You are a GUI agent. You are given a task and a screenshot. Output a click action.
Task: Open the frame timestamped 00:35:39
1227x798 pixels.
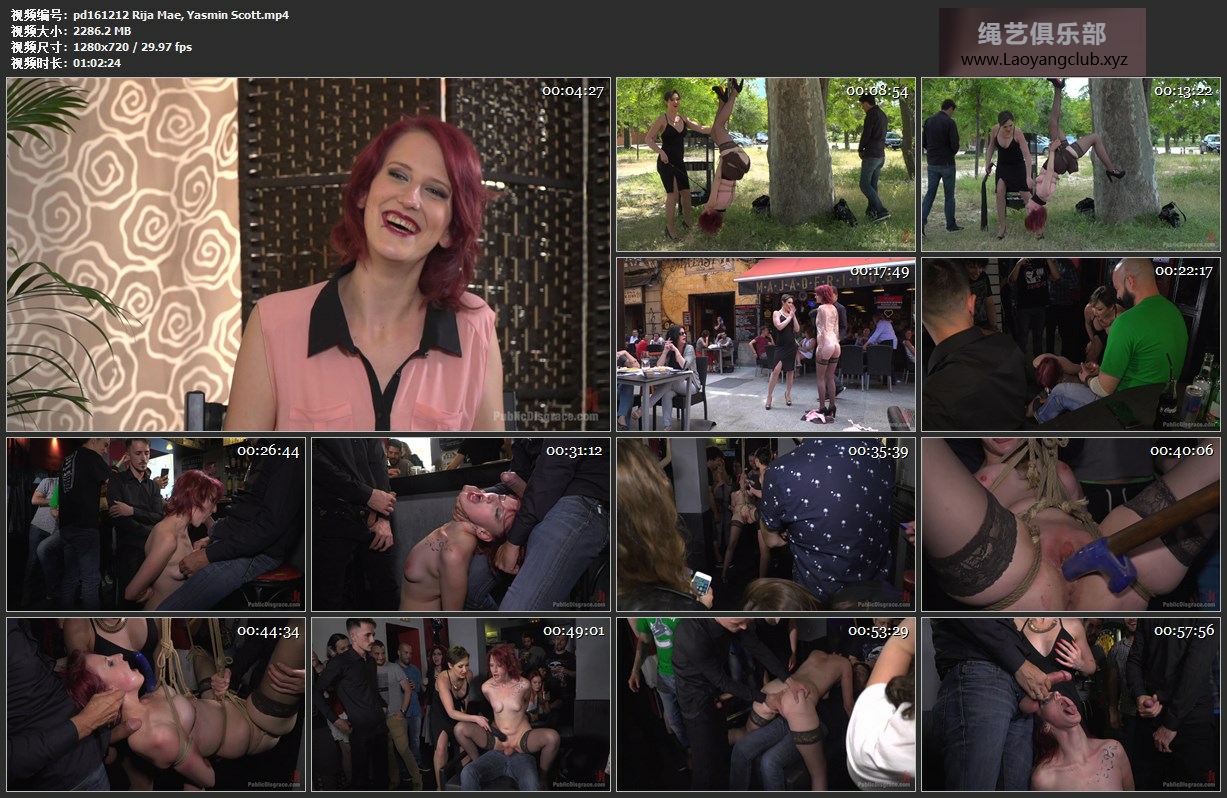766,524
